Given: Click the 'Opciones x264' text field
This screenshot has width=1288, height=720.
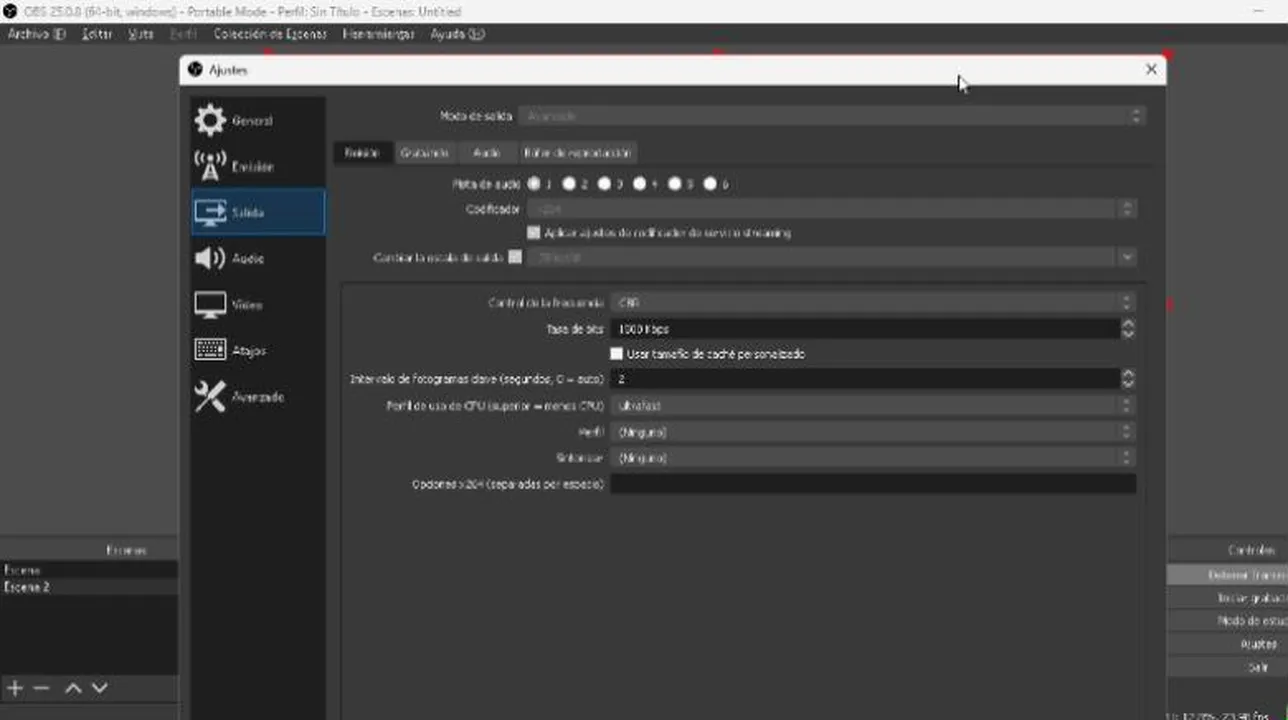Looking at the screenshot, I should click(873, 484).
